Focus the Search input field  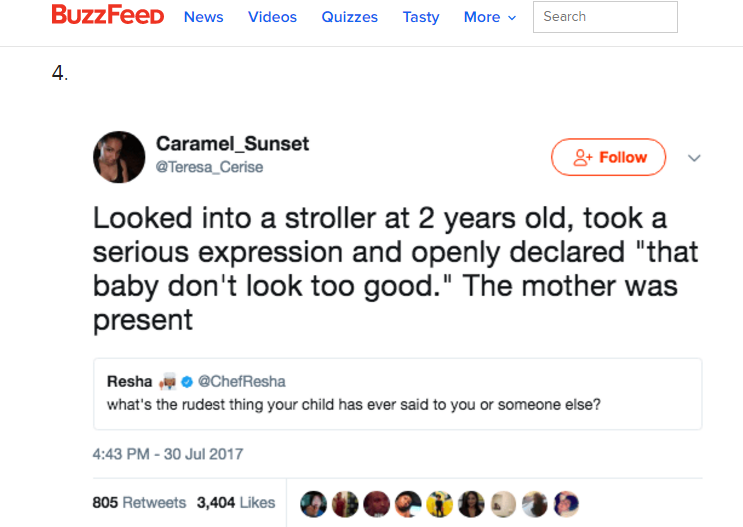pyautogui.click(x=605, y=17)
